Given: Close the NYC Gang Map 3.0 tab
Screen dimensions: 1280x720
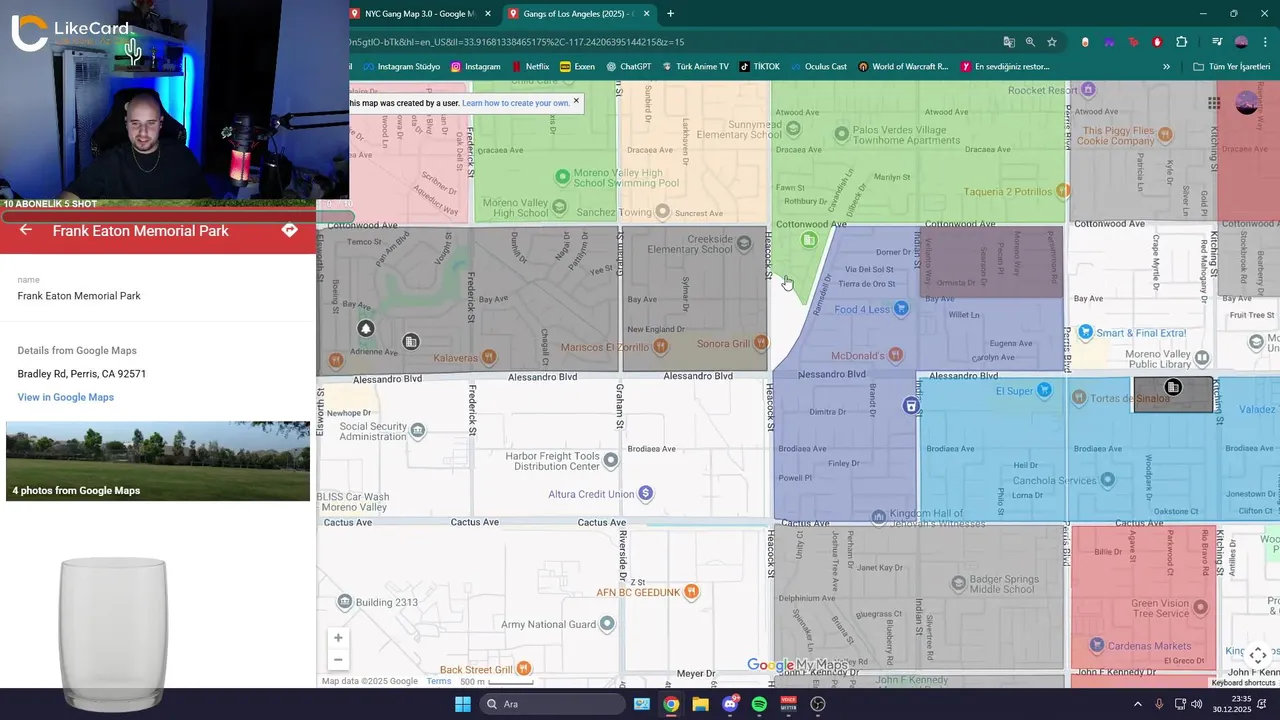Looking at the screenshot, I should (488, 14).
